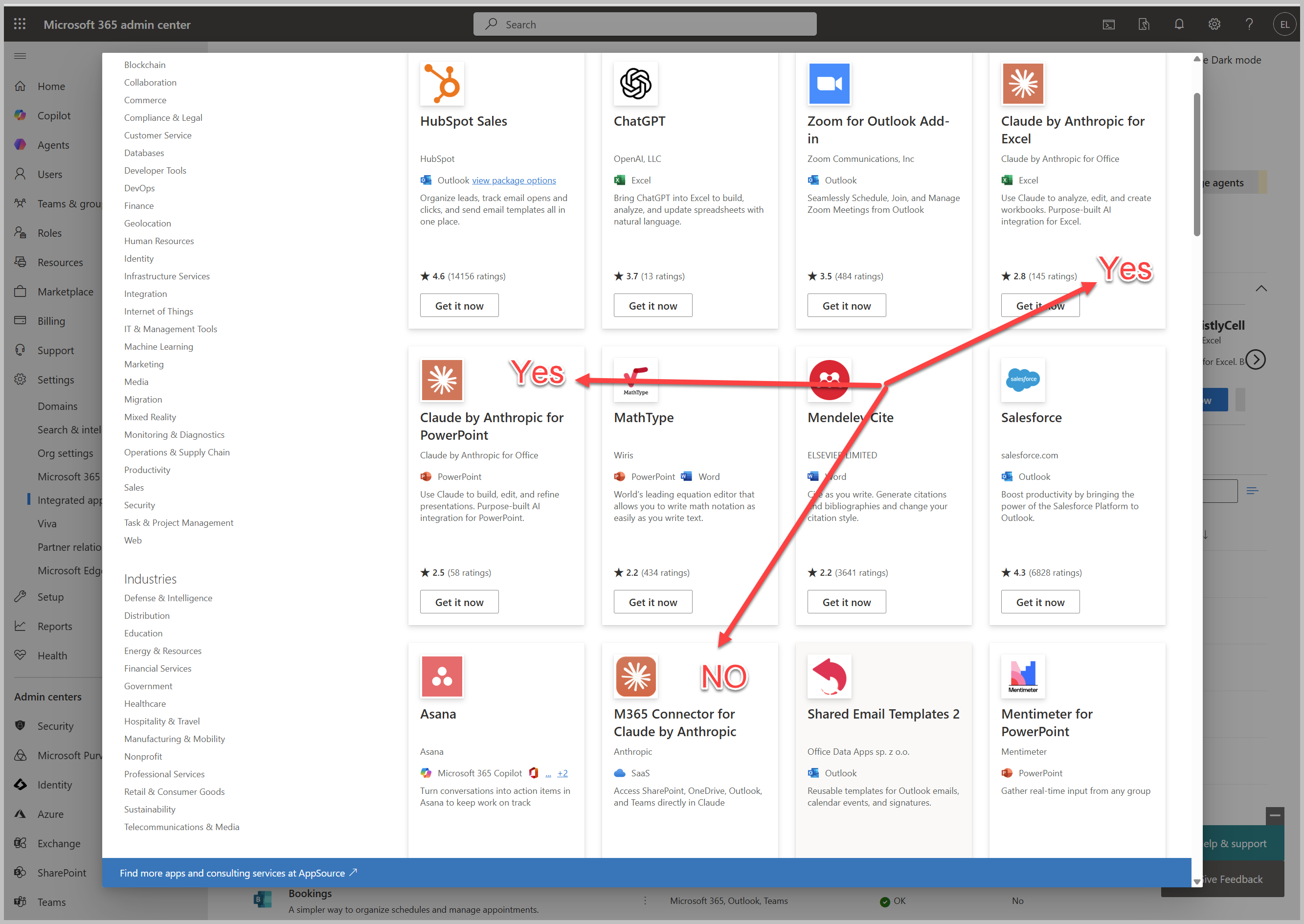The width and height of the screenshot is (1304, 924).
Task: Click Get it now for Claude for PowerPoint
Action: pos(459,602)
